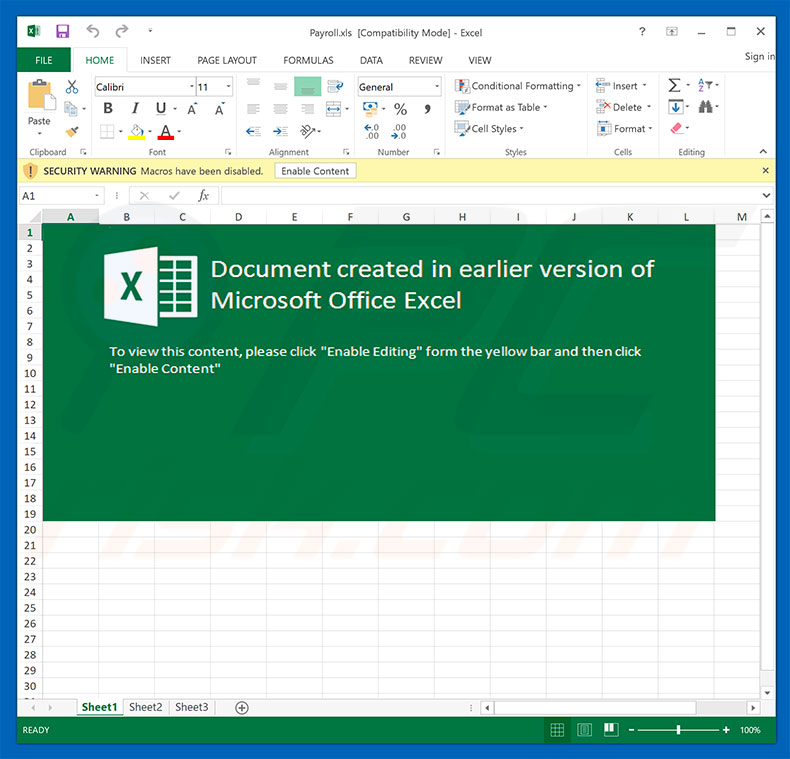
Task: Undo the last action
Action: tap(92, 31)
